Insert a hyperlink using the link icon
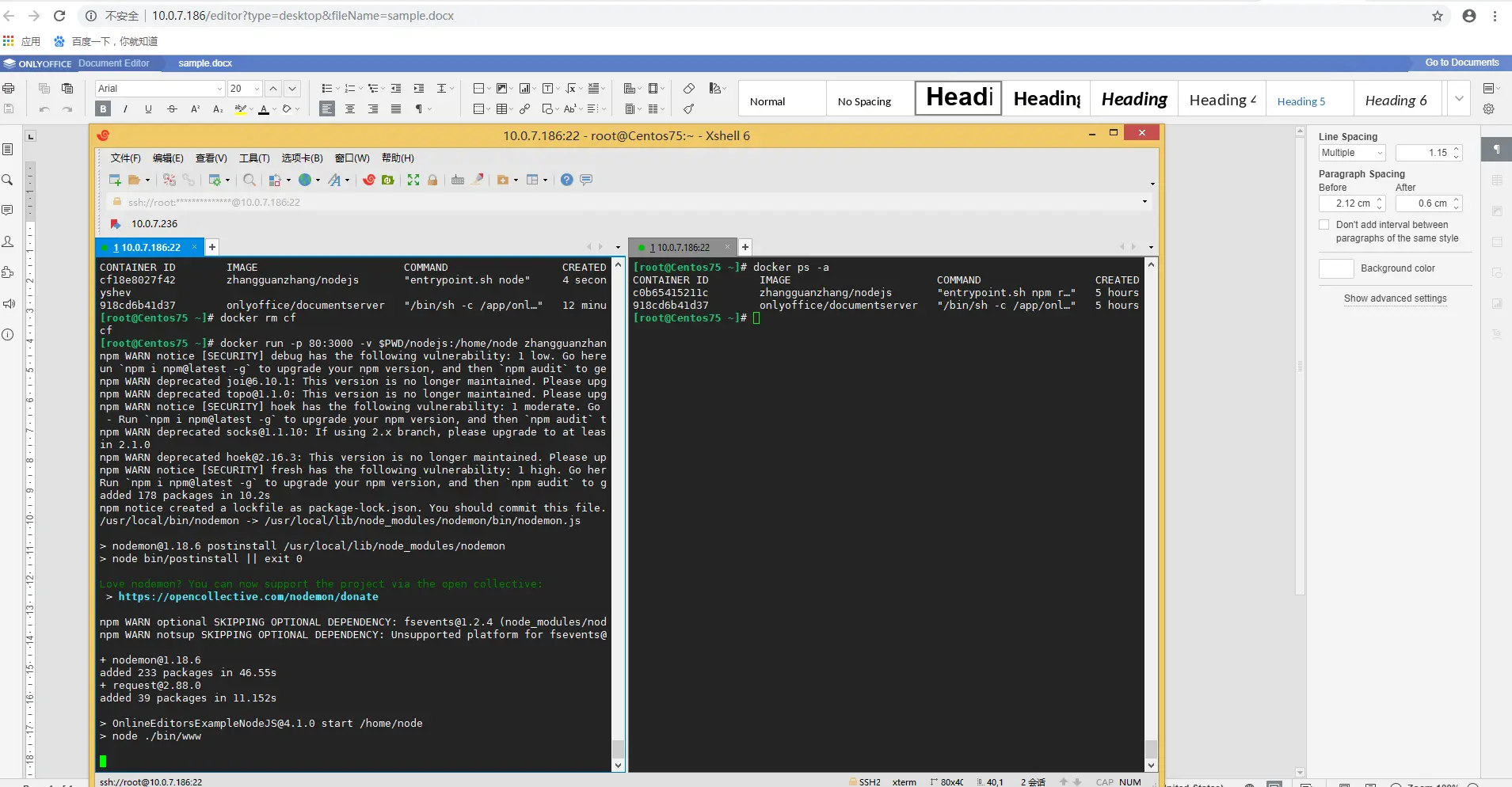Screen dimensions: 1512x787 point(524,109)
